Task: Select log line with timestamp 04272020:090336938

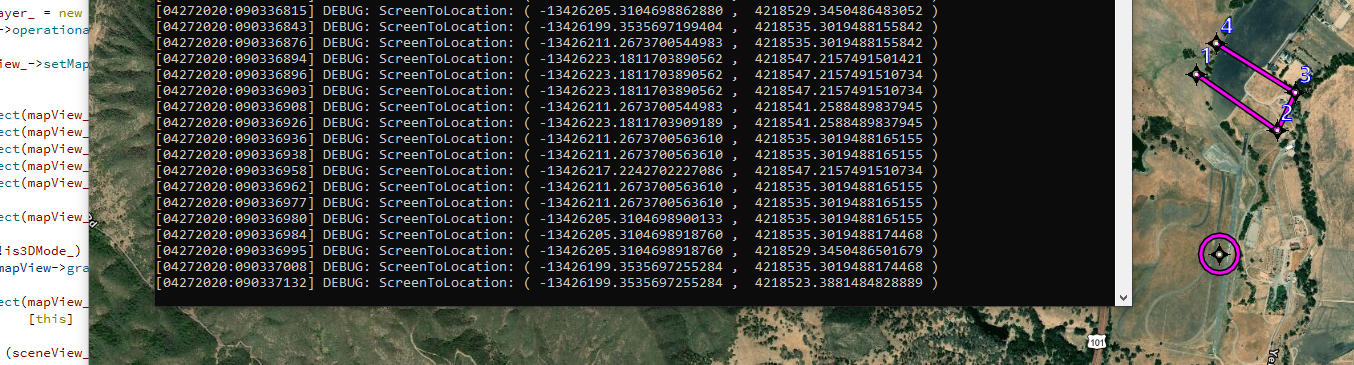Action: click(548, 154)
